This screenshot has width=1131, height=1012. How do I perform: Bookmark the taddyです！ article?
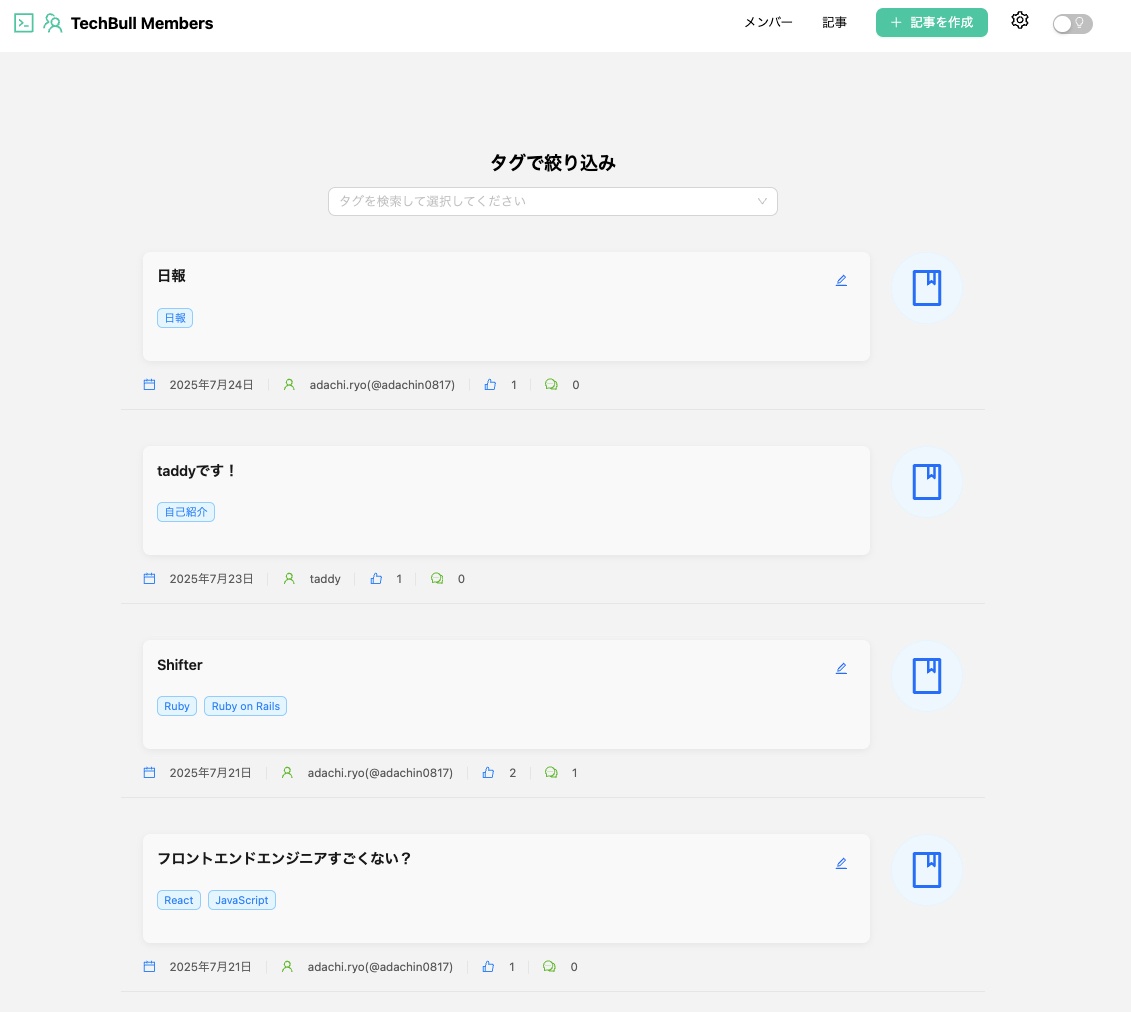(927, 482)
